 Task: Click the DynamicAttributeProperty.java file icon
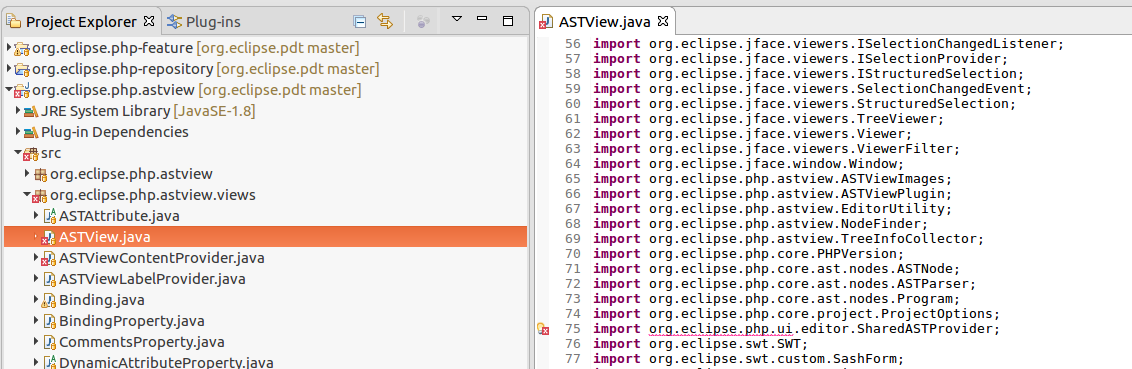[49, 363]
